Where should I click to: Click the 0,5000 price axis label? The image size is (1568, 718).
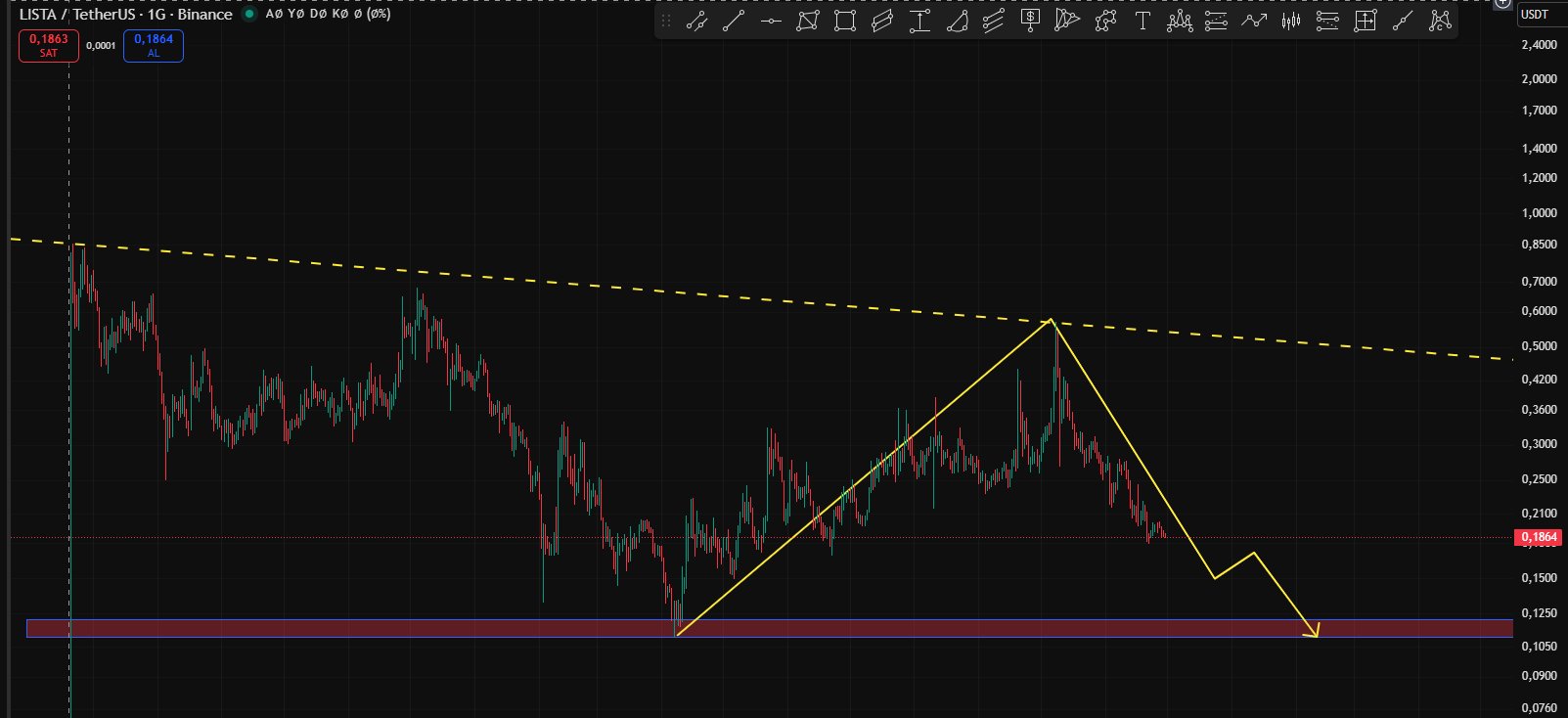1540,346
